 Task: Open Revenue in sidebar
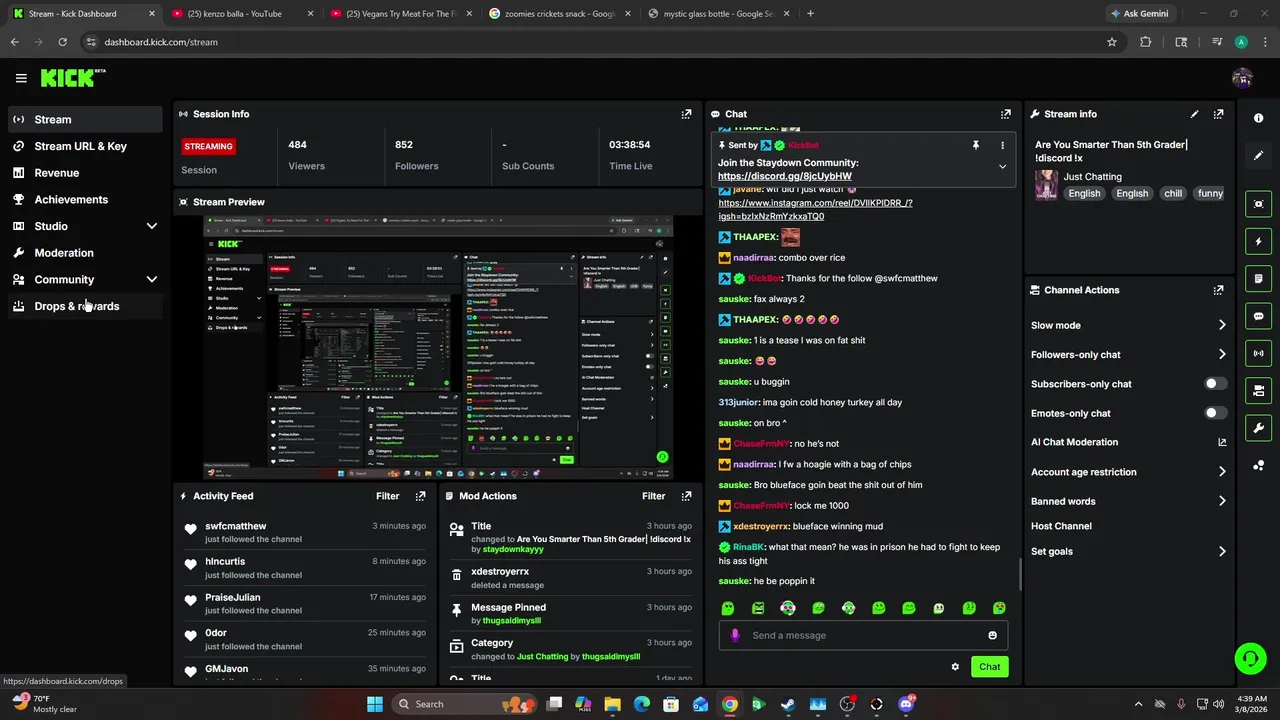(x=85, y=173)
